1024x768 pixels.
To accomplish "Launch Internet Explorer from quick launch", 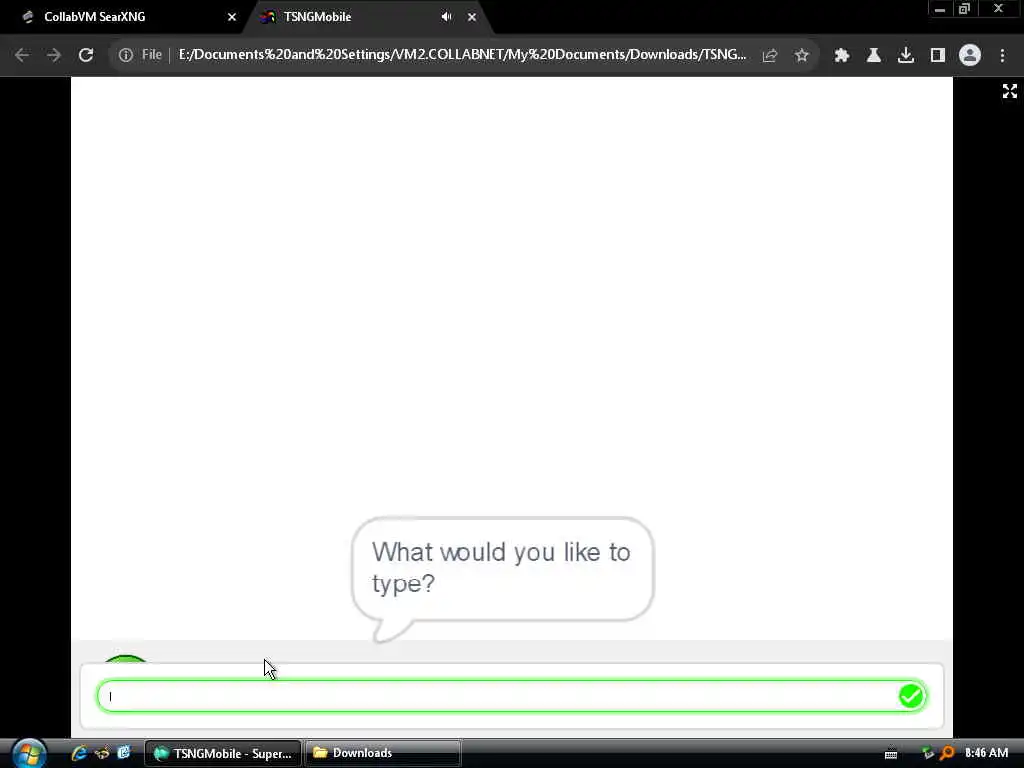I will (79, 753).
